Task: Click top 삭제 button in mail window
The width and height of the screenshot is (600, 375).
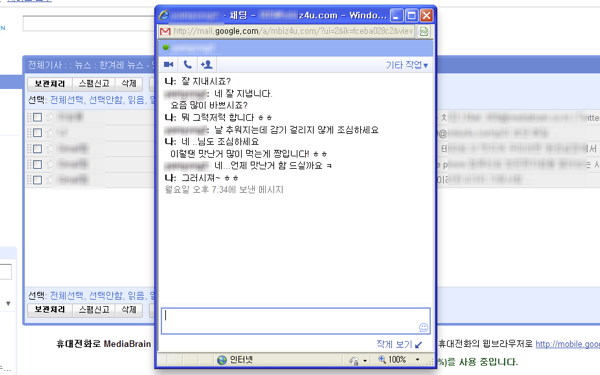Action: pos(129,83)
